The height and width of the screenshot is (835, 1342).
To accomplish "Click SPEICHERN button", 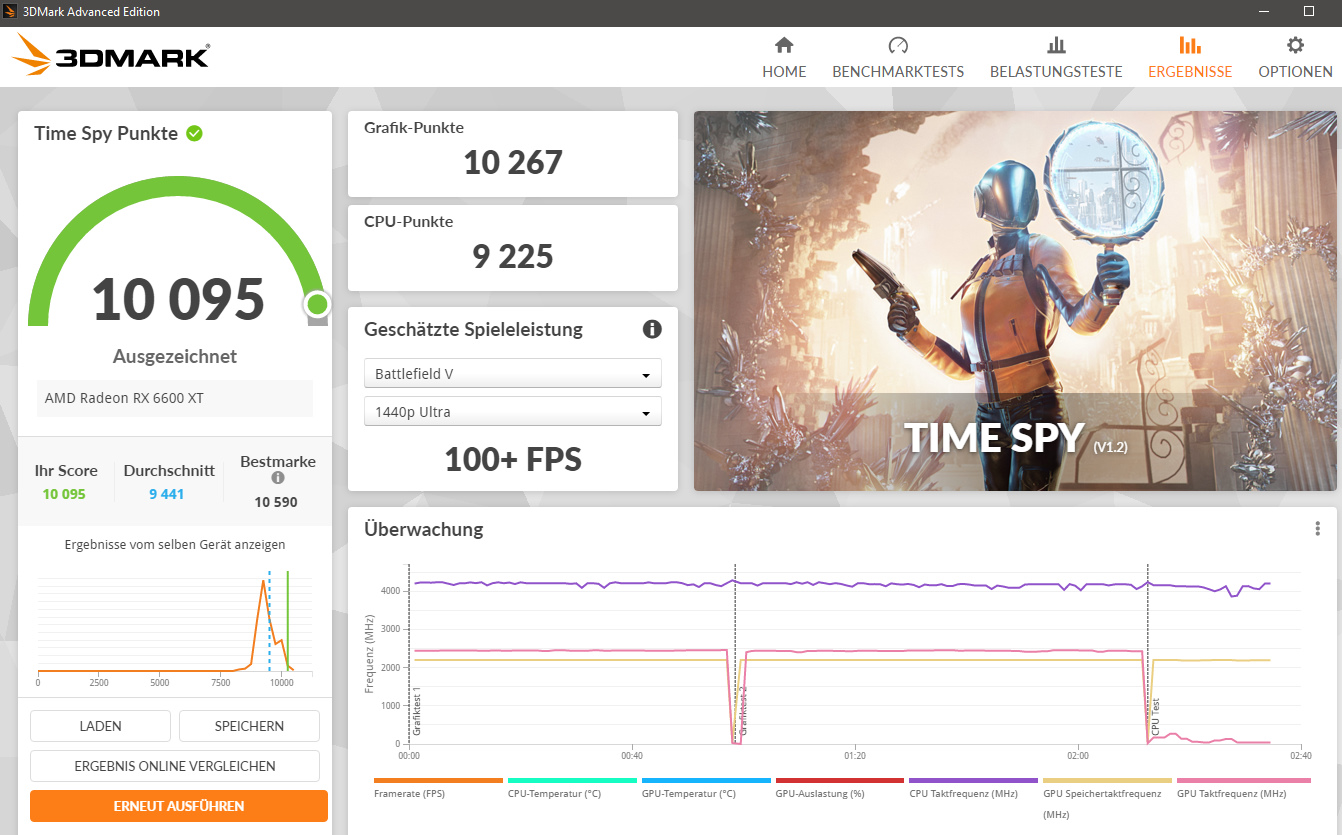I will 249,726.
